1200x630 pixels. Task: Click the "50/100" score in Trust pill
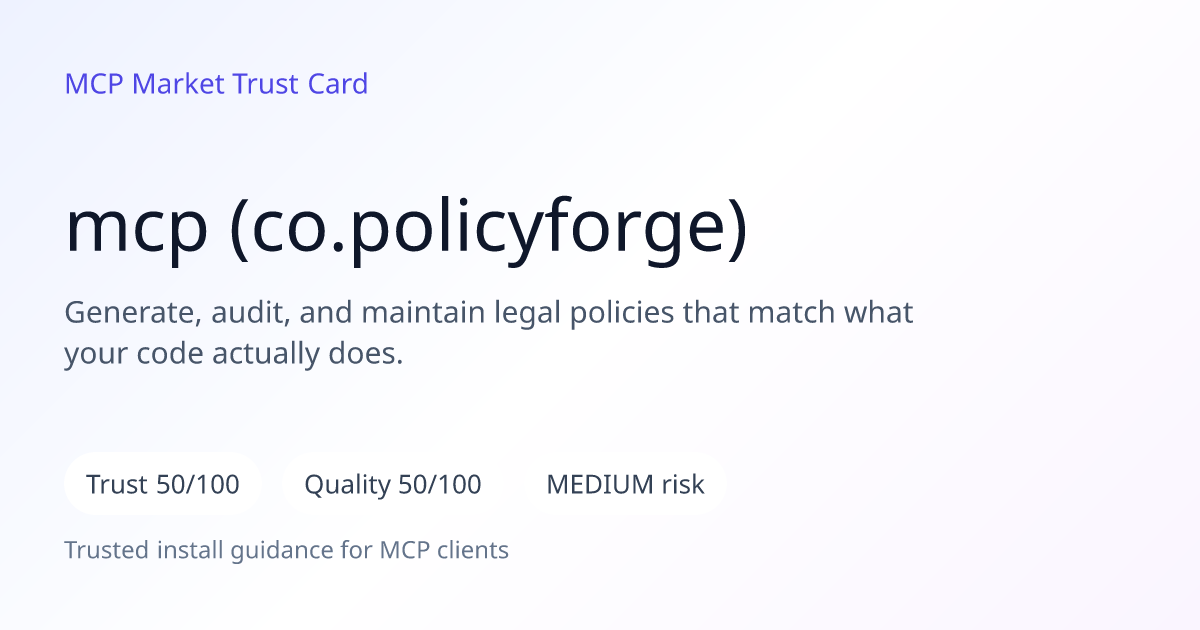[198, 485]
